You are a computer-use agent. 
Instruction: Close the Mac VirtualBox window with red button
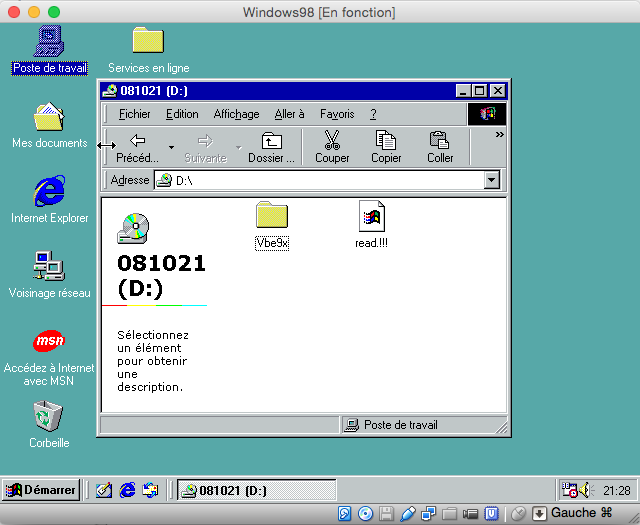point(14,12)
